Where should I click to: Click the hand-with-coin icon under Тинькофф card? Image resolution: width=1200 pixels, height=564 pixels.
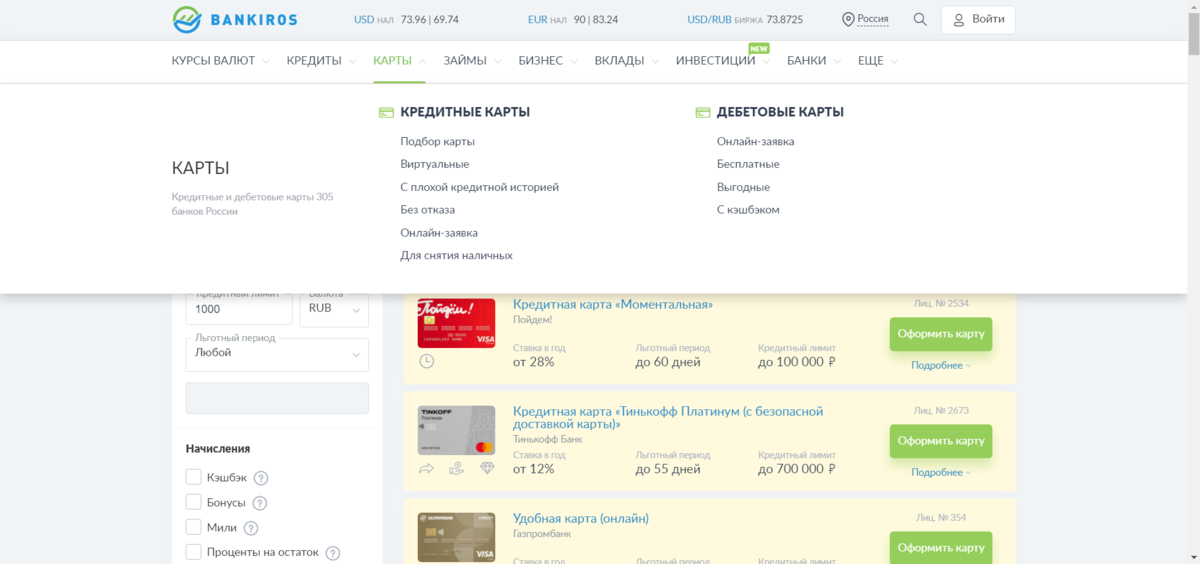tap(457, 468)
